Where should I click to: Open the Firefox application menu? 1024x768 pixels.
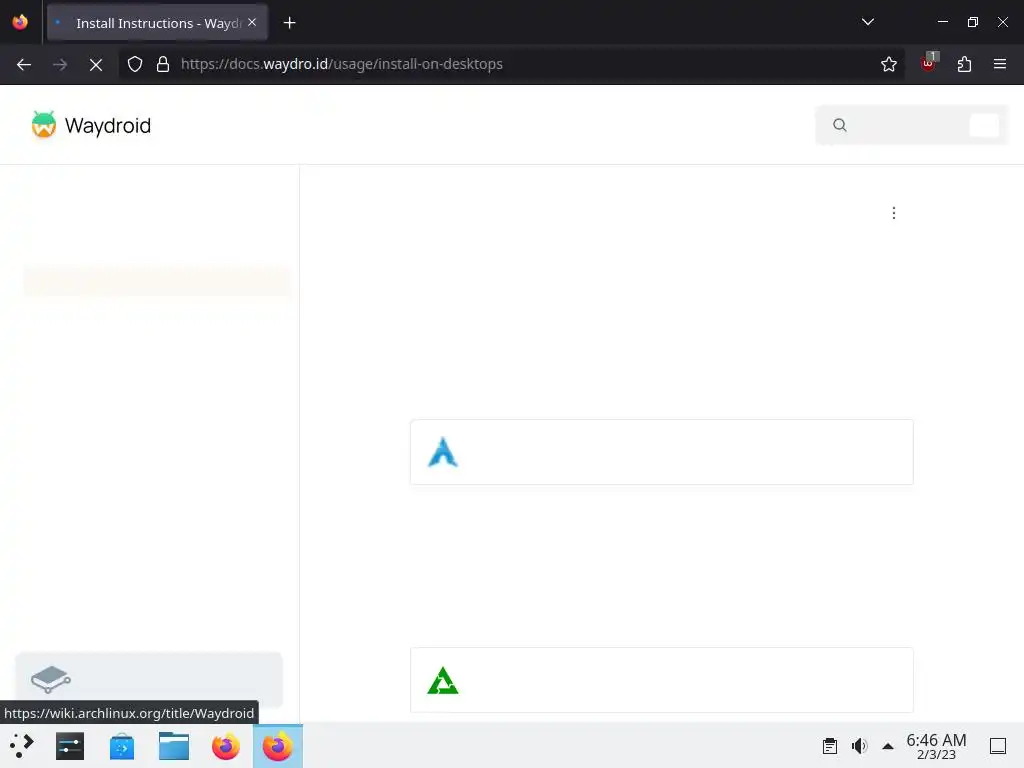[x=999, y=64]
